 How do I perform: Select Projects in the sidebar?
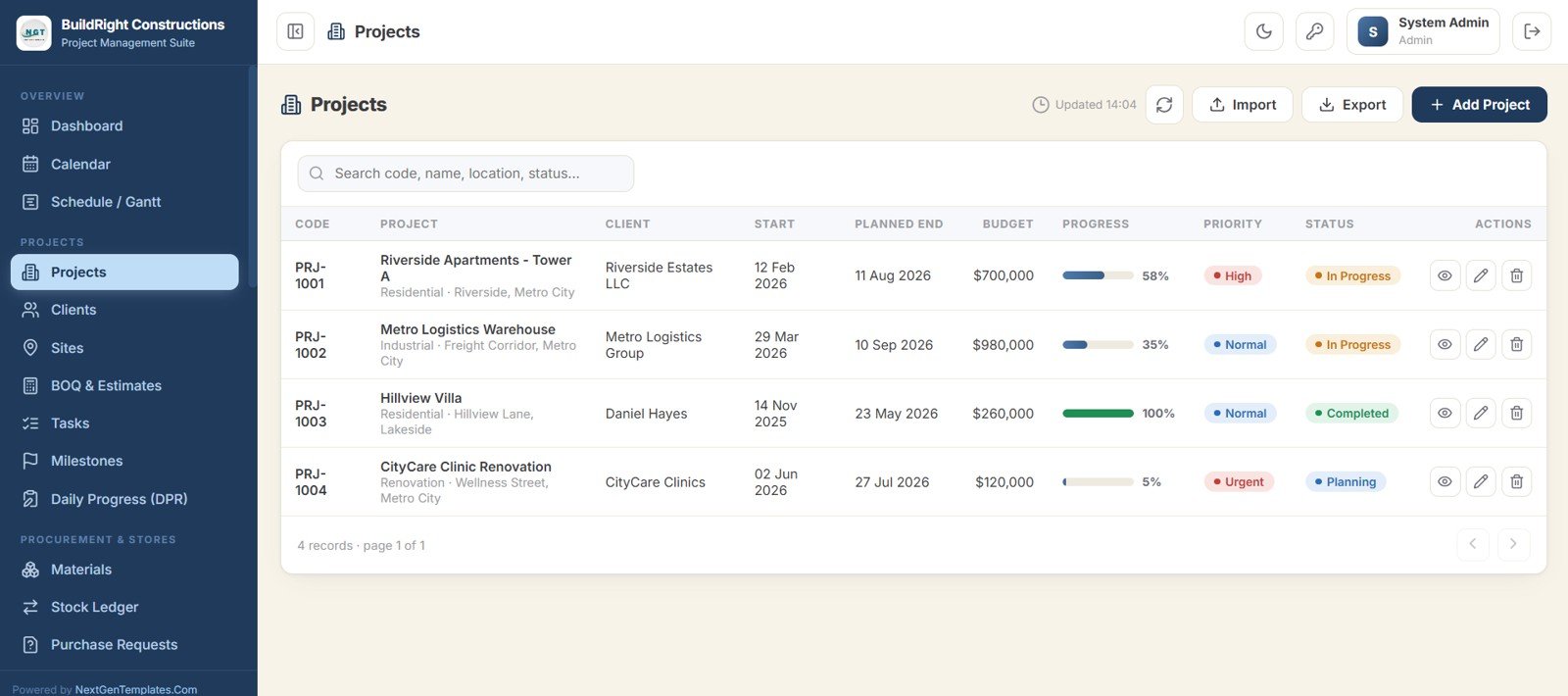(x=124, y=273)
